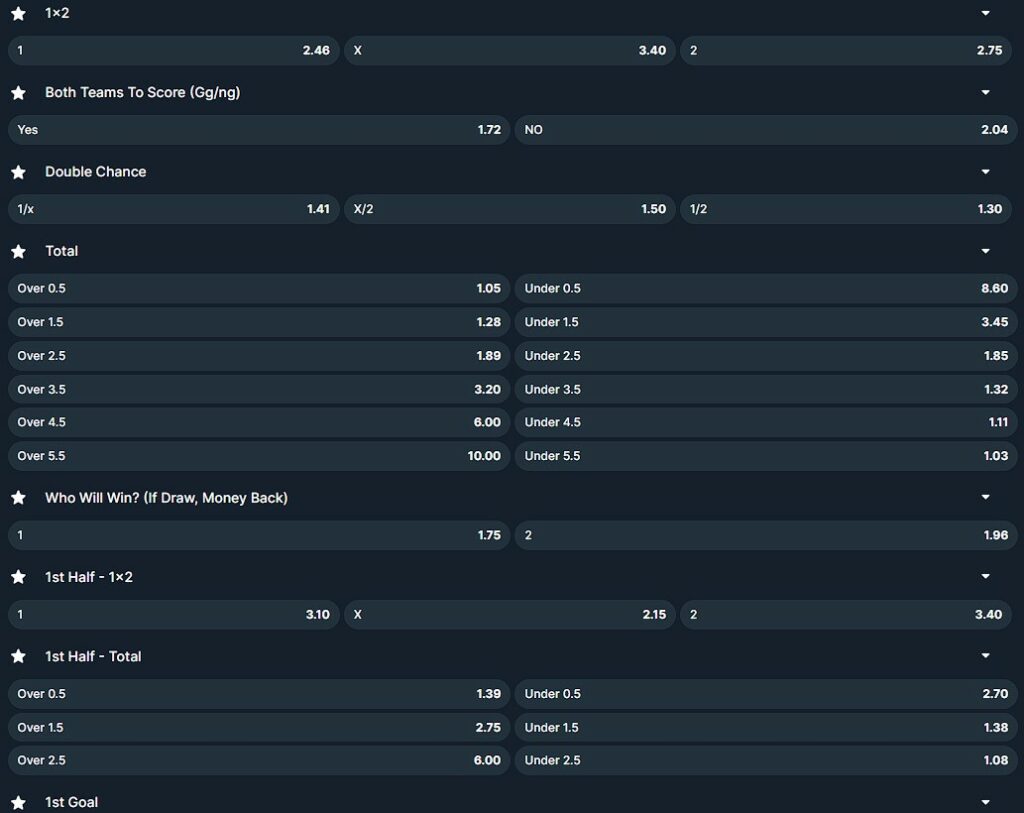Collapse the Total market section
The image size is (1024, 813).
[x=986, y=251]
